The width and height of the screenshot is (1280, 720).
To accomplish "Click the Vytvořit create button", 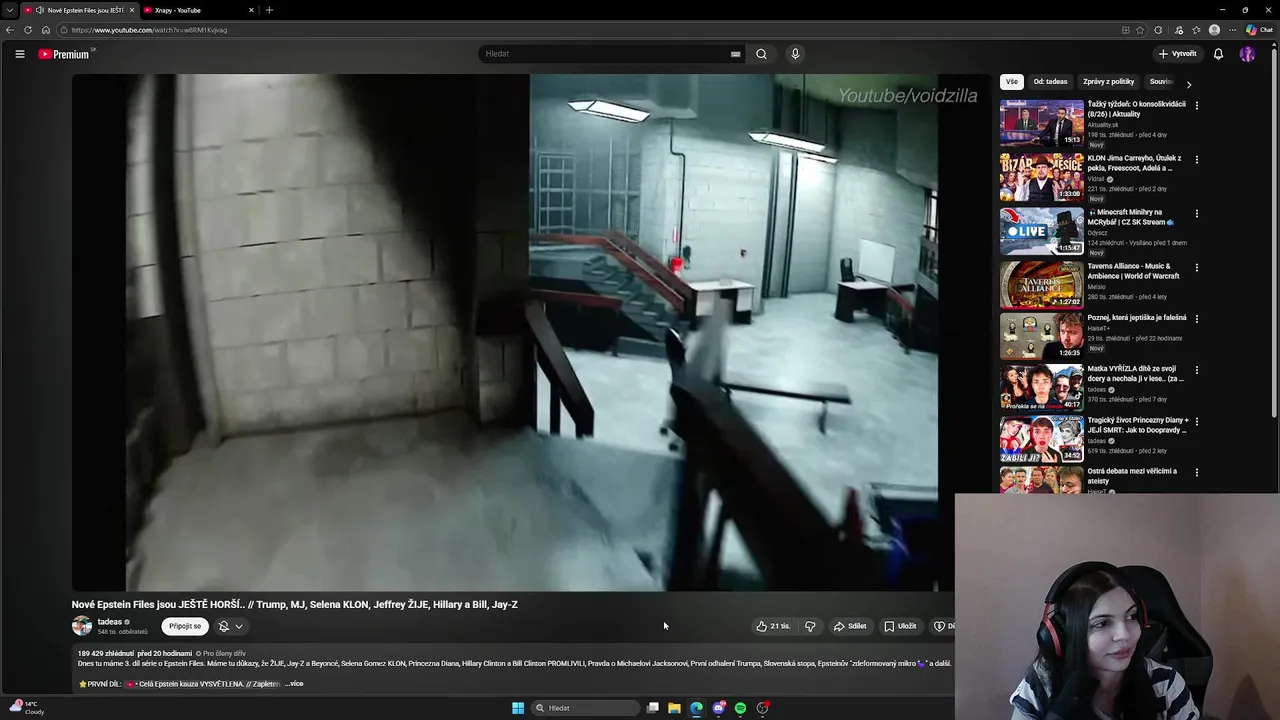I will 1177,54.
